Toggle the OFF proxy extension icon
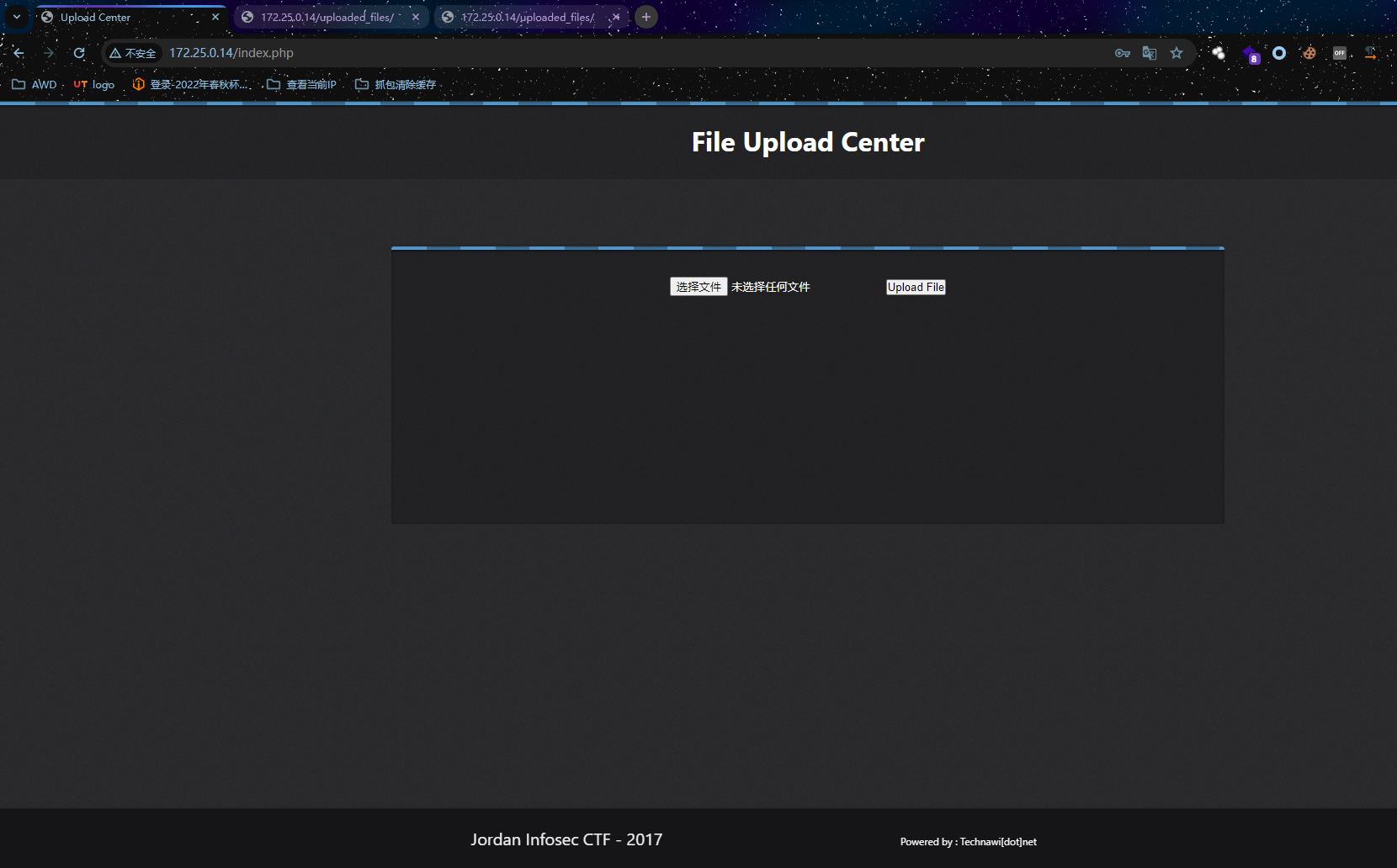The height and width of the screenshot is (868, 1397). pyautogui.click(x=1340, y=53)
